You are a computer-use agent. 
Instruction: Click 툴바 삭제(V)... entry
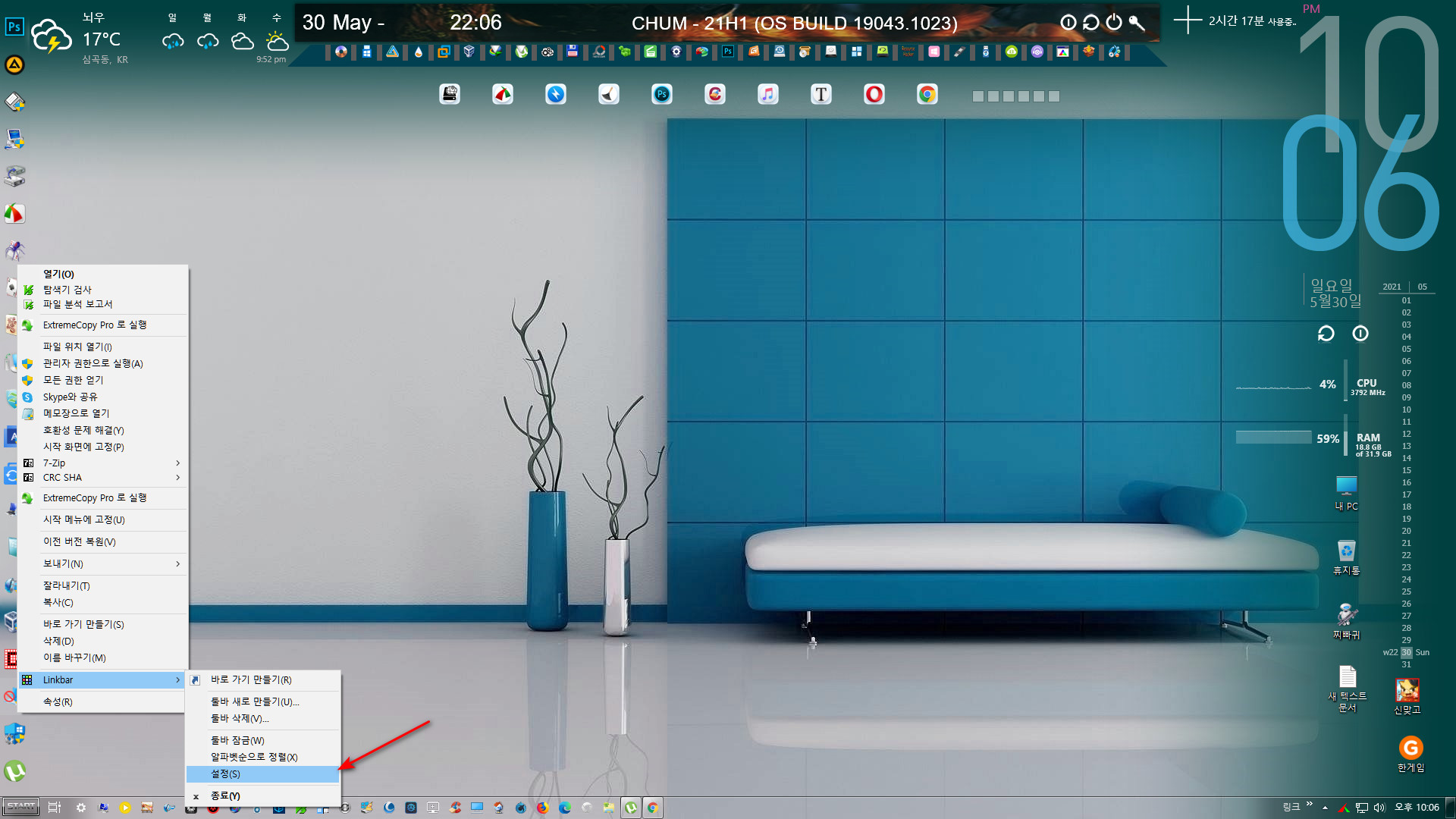[262, 718]
